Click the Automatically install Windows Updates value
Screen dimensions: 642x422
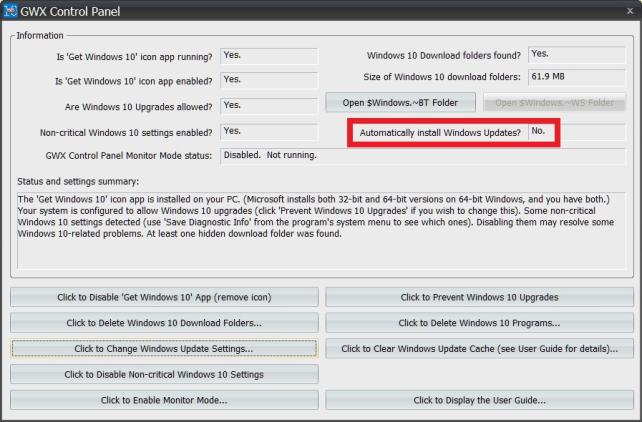pyautogui.click(x=577, y=132)
